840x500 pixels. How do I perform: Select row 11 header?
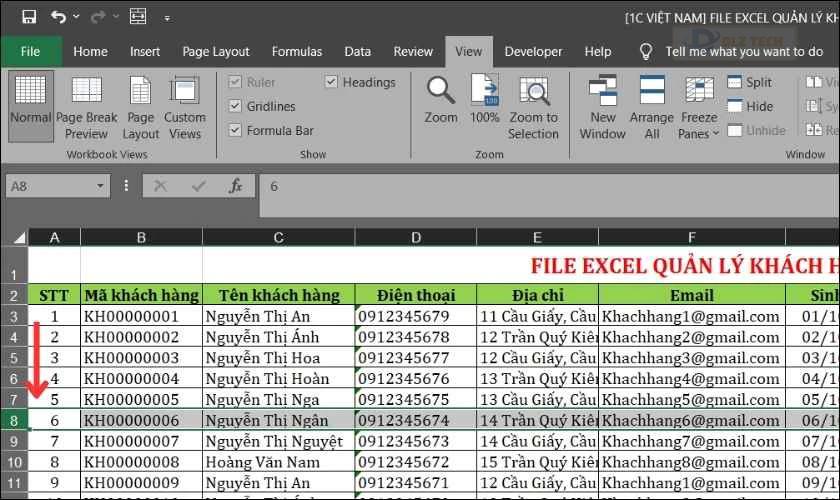click(x=14, y=483)
